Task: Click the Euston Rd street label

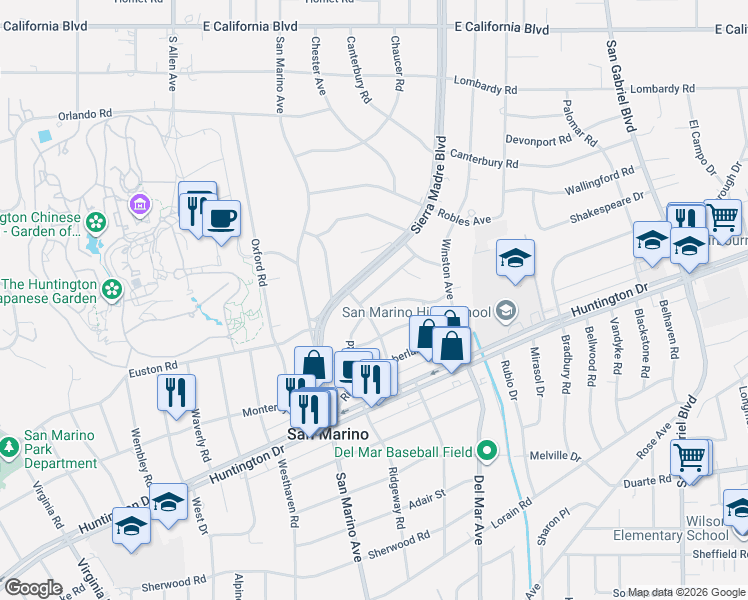Action: click(x=153, y=369)
